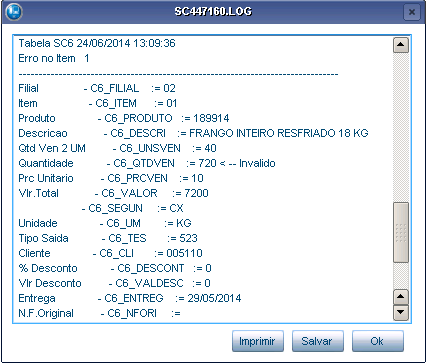This screenshot has height=363, width=429.
Task: Click the FRANGO INTEIRO RESFRIADO description line
Action: (x=193, y=133)
